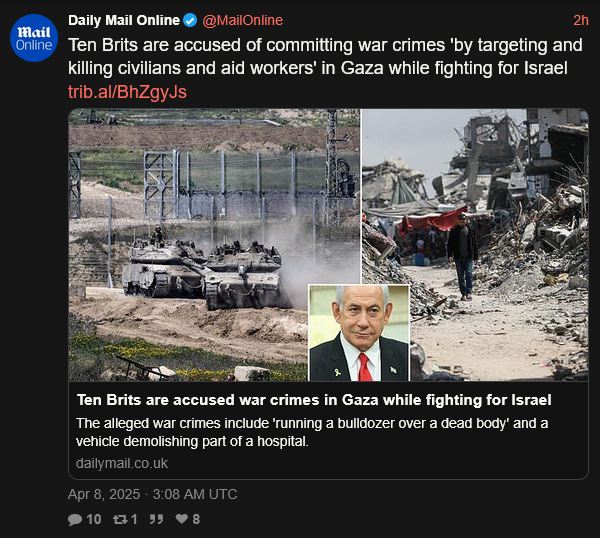Open the trib.al/BhZgyJs link
The image size is (600, 538).
(x=127, y=92)
